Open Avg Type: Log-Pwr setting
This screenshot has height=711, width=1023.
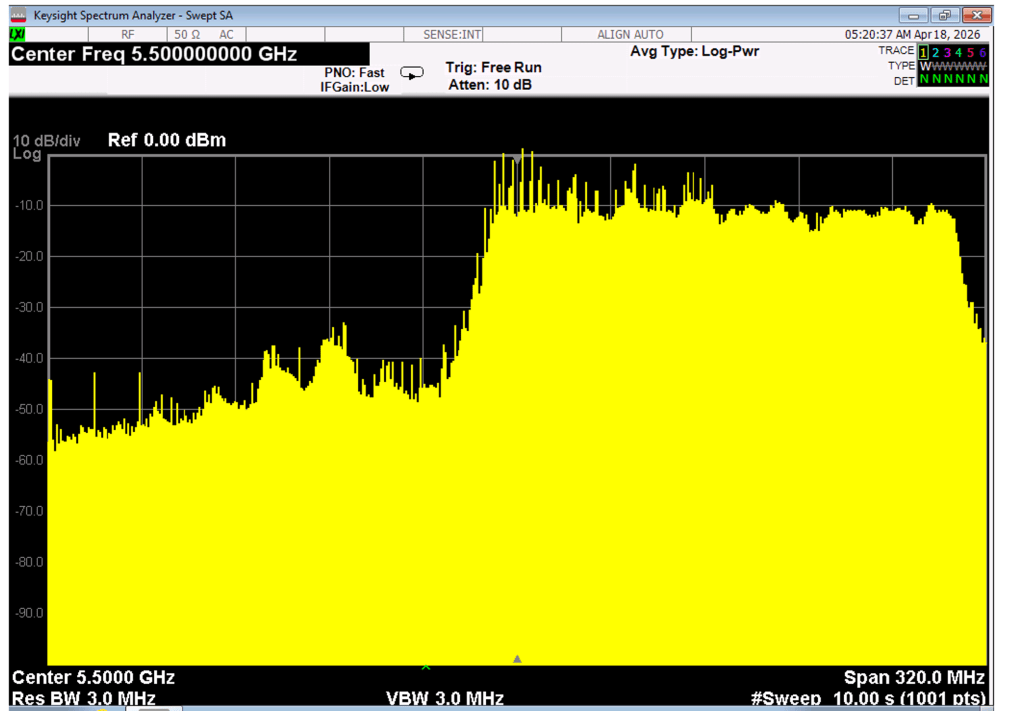click(x=694, y=51)
